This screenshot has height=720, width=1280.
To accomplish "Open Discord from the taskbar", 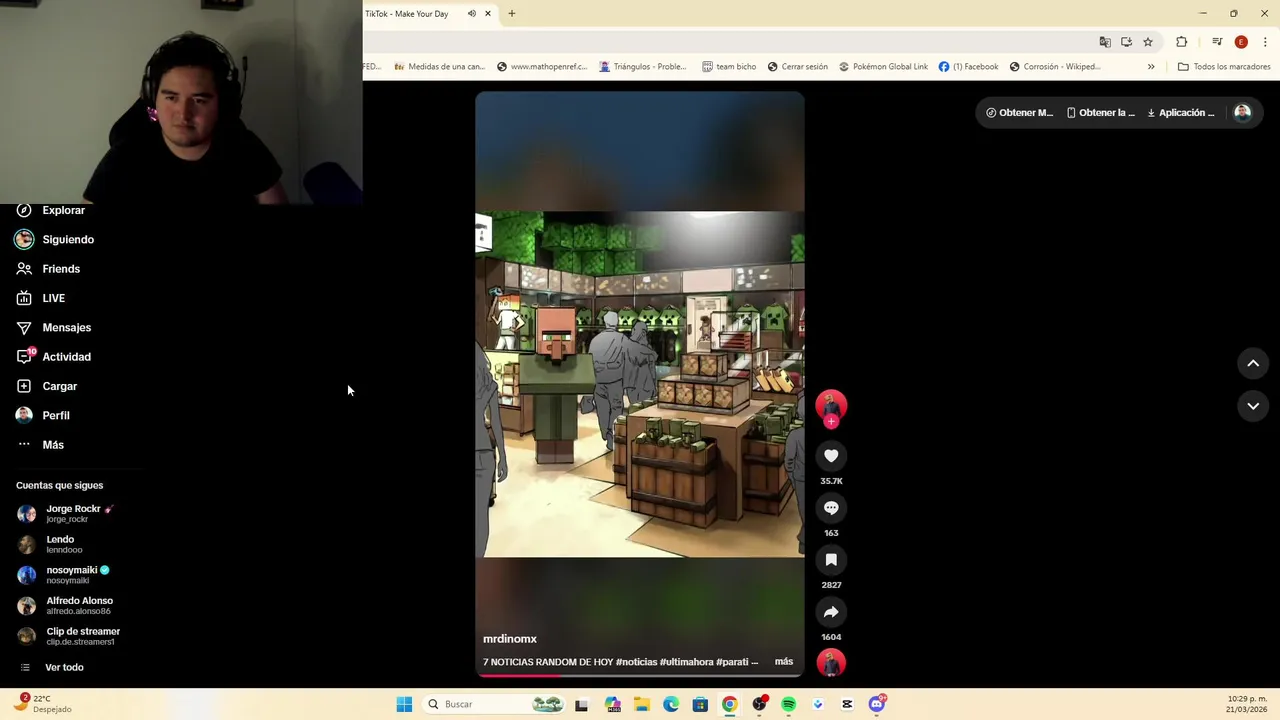I will pos(877,704).
